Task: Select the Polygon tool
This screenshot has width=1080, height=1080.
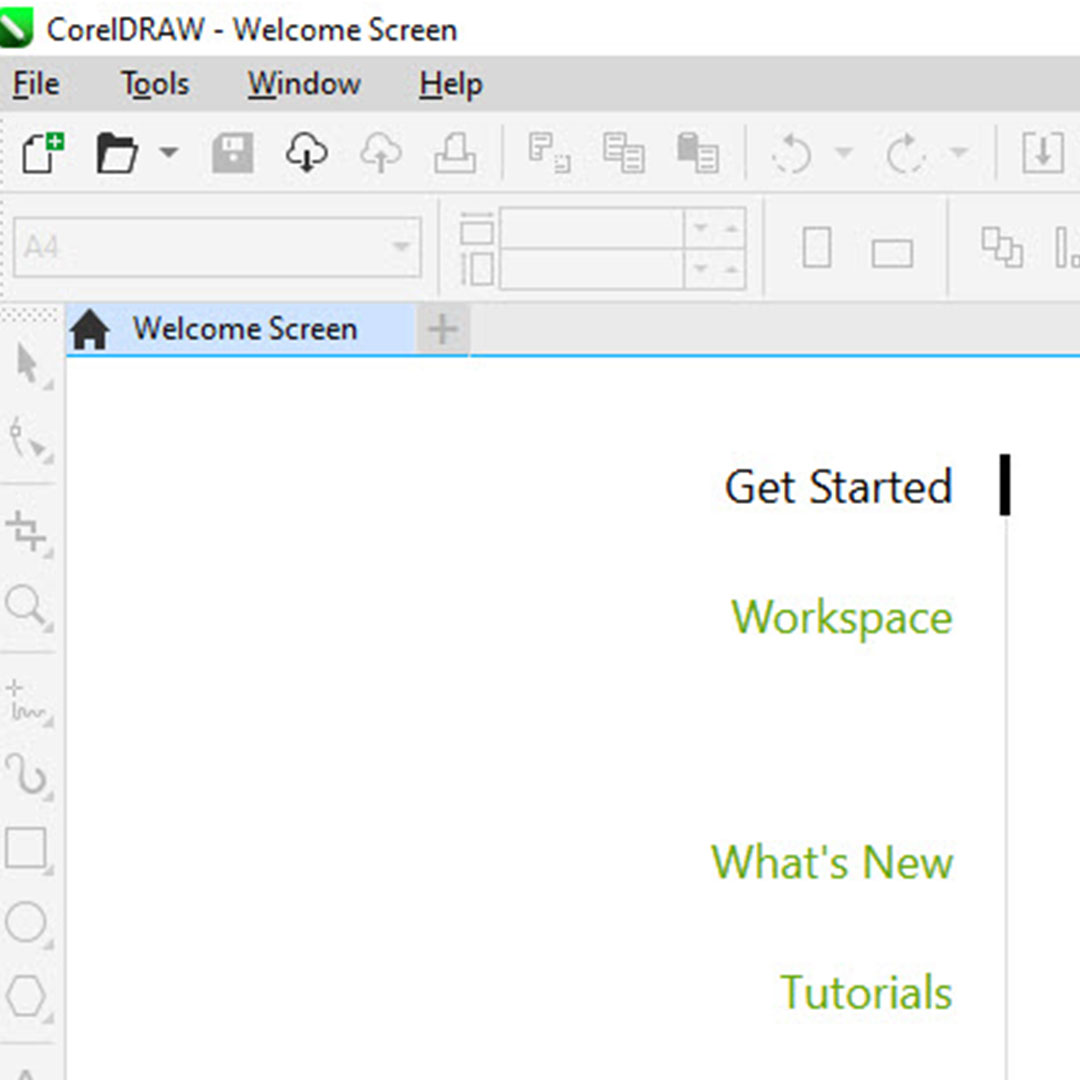Action: pos(27,997)
